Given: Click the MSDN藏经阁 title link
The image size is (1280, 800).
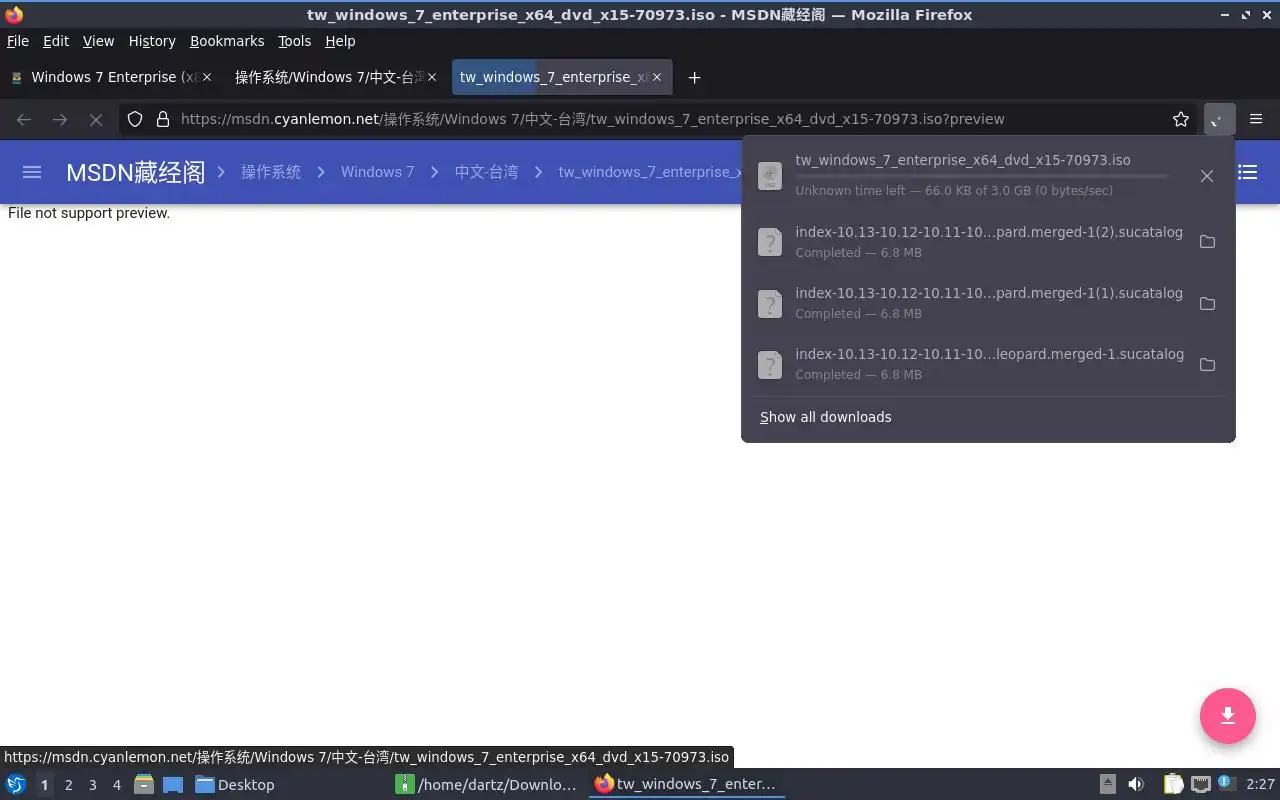Looking at the screenshot, I should [x=136, y=172].
